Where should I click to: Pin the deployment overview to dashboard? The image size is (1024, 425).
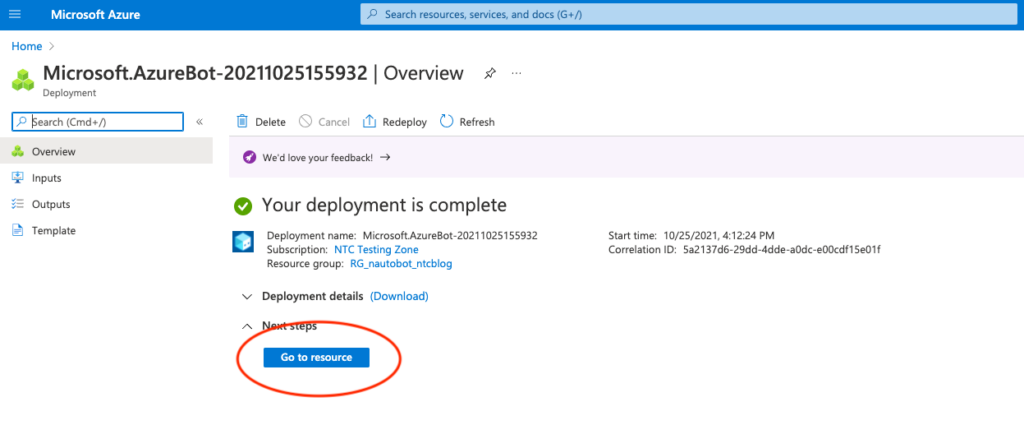pyautogui.click(x=489, y=74)
